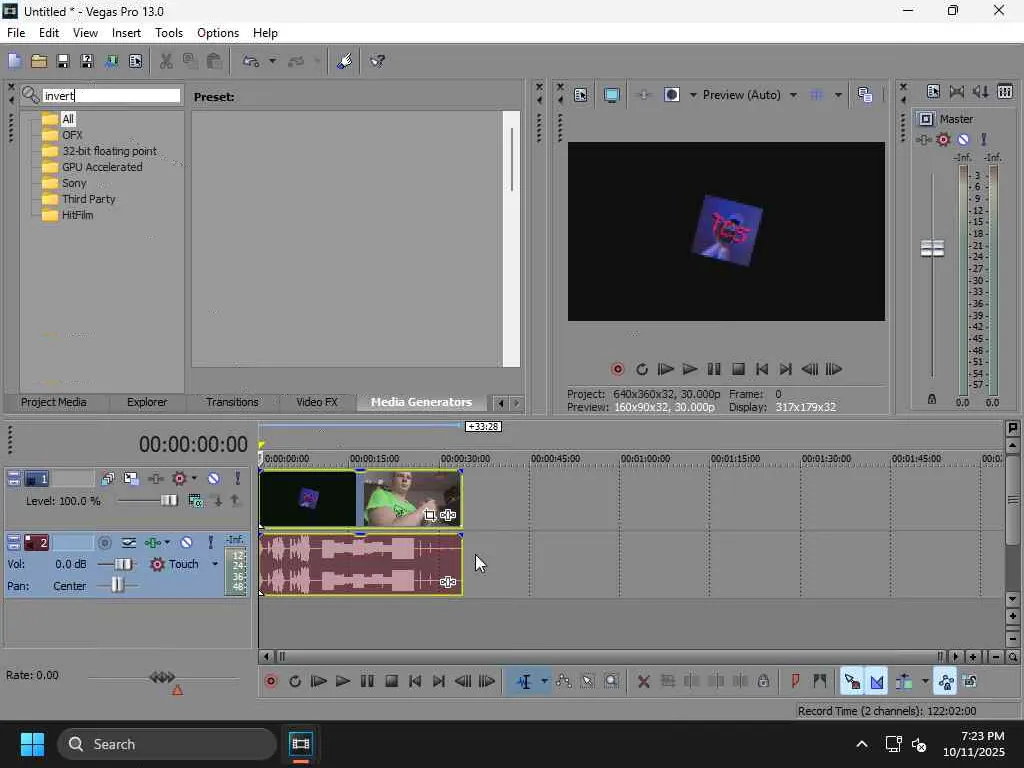Click the Render As icon in toolbar
Image resolution: width=1024 pixels, height=768 pixels.
pyautogui.click(x=111, y=61)
